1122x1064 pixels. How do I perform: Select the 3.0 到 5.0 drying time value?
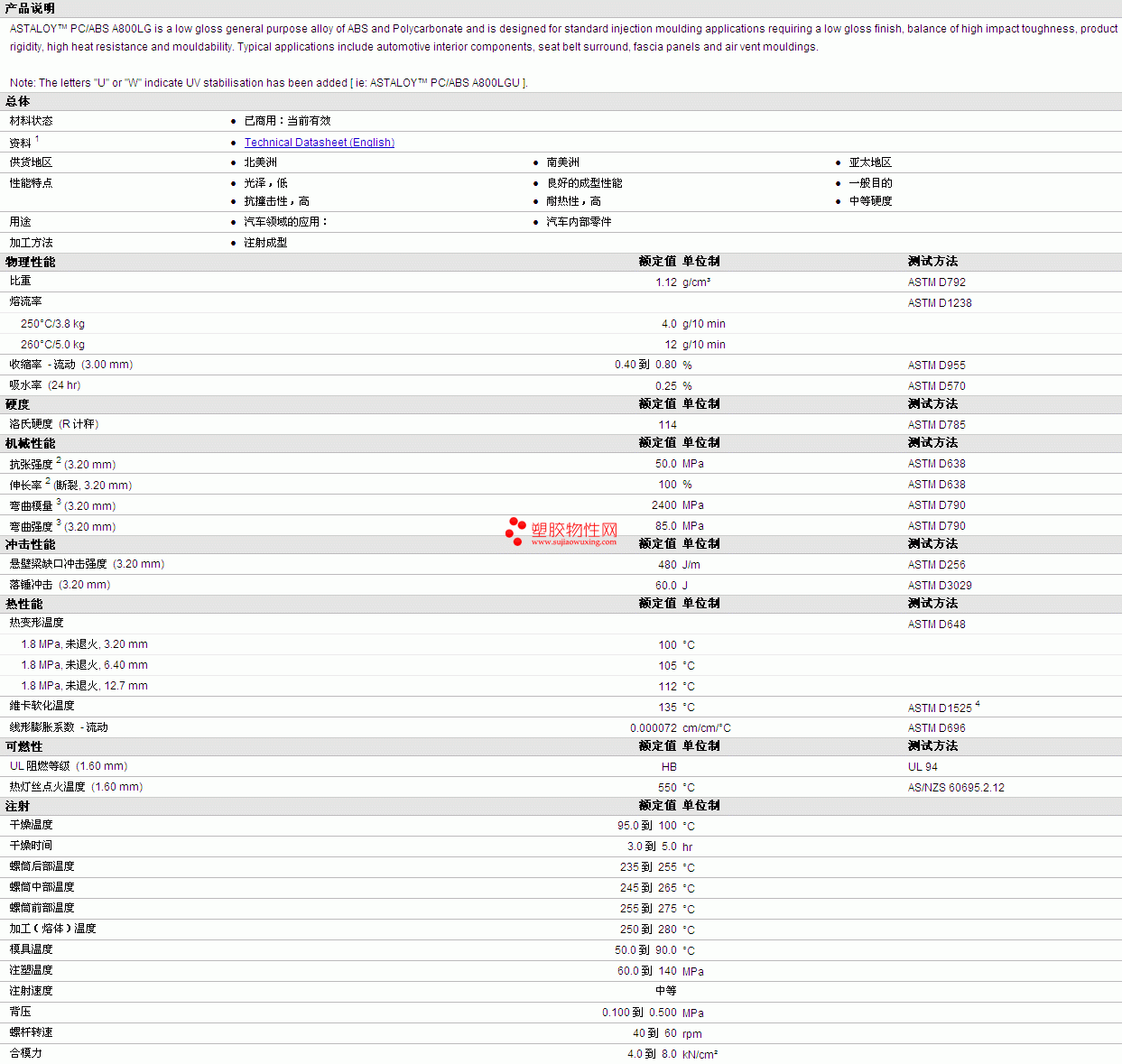click(652, 847)
